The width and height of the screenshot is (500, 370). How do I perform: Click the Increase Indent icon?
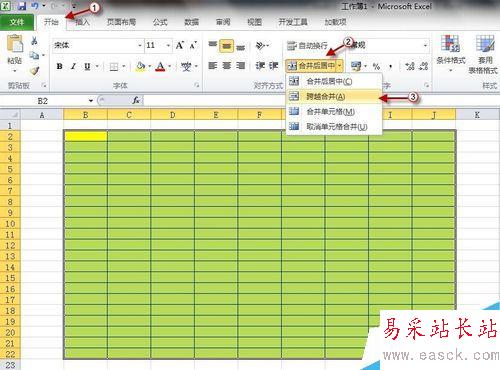coord(273,66)
